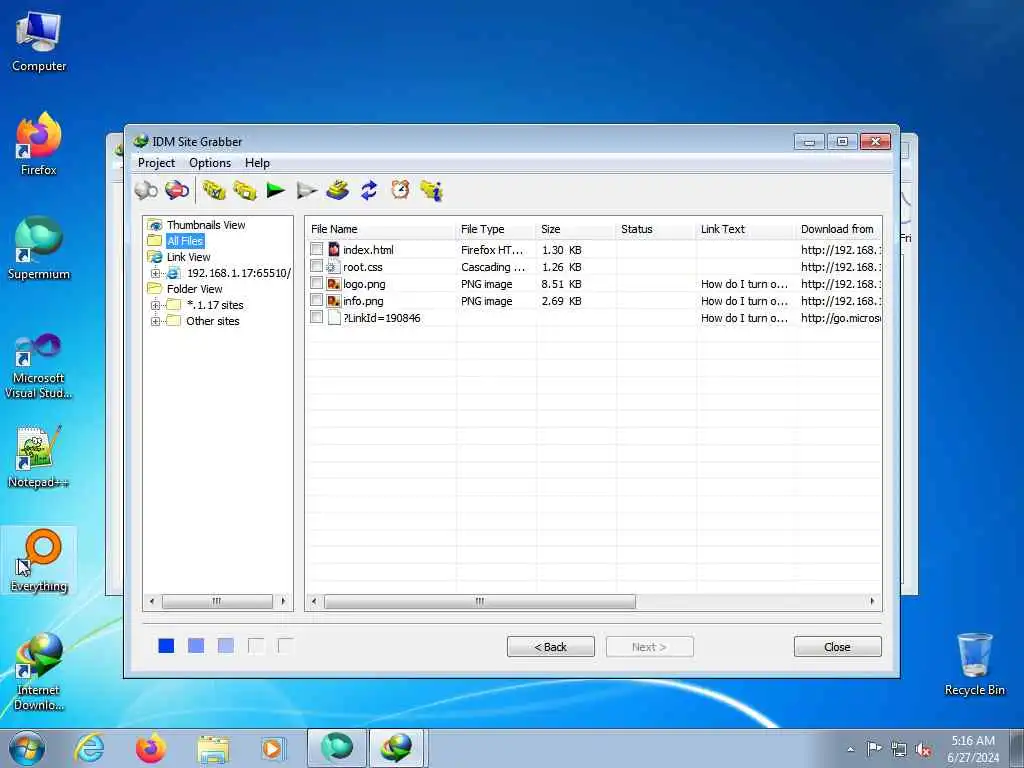
Task: Sort by the File Type column header
Action: (x=496, y=229)
